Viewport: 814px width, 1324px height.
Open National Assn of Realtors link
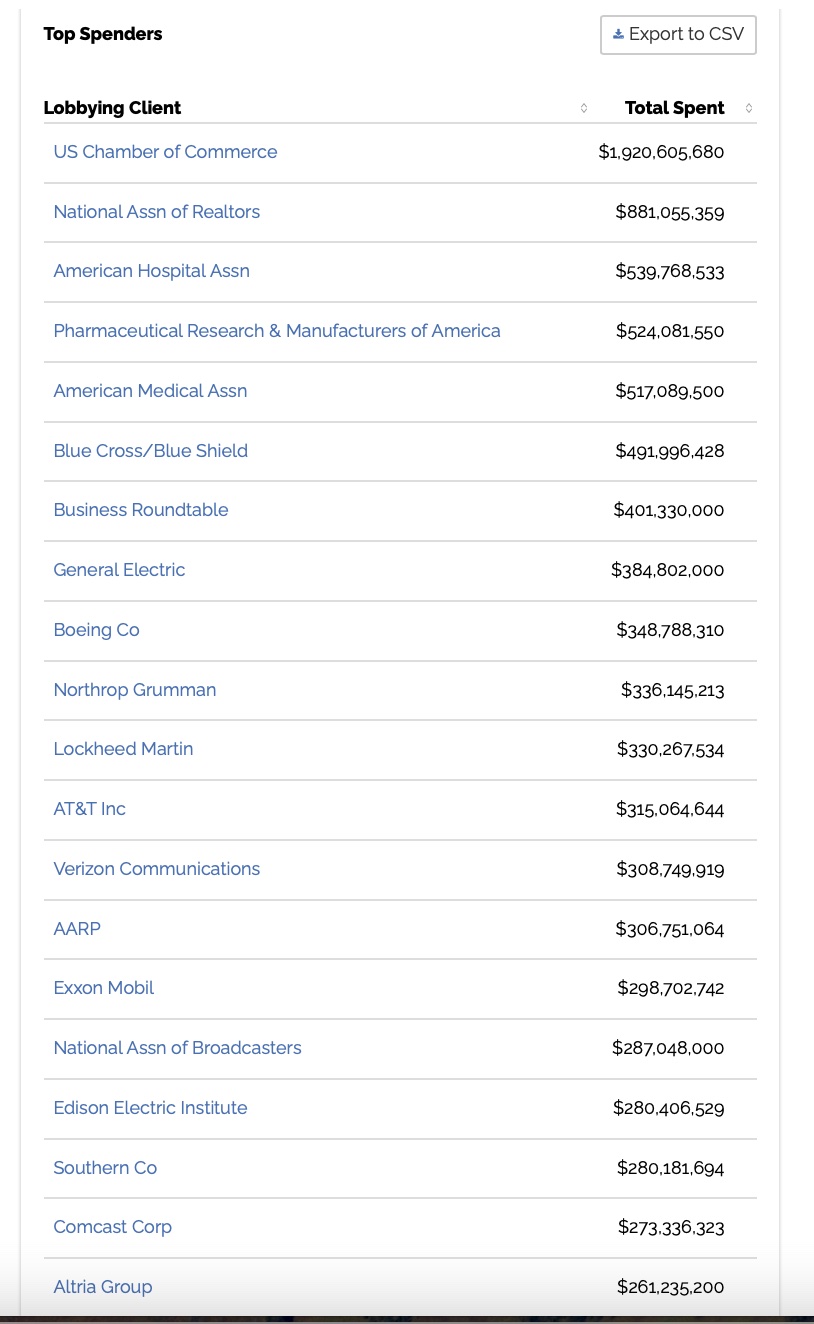coord(157,212)
